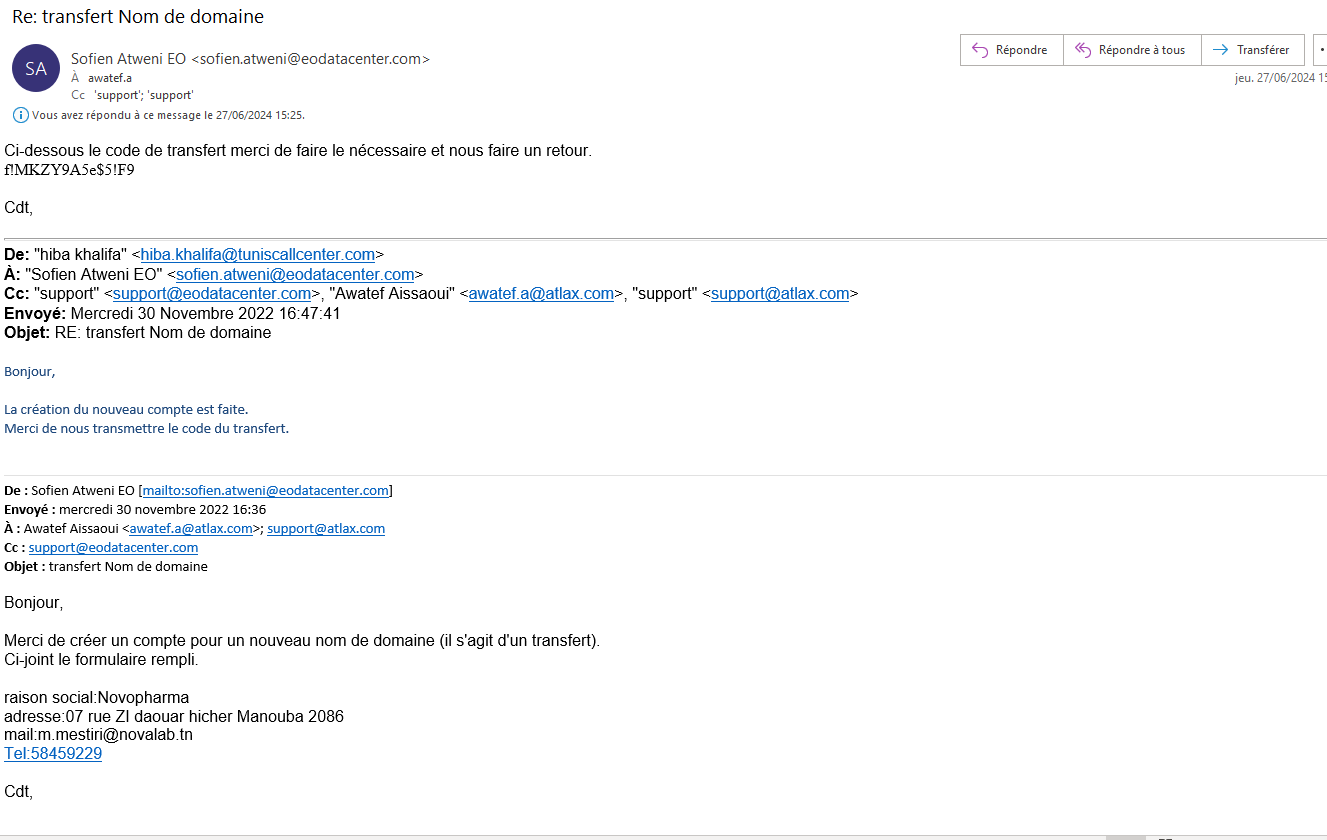Image resolution: width=1327 pixels, height=840 pixels.
Task: Click the Répondre à tous button
Action: [x=1132, y=50]
